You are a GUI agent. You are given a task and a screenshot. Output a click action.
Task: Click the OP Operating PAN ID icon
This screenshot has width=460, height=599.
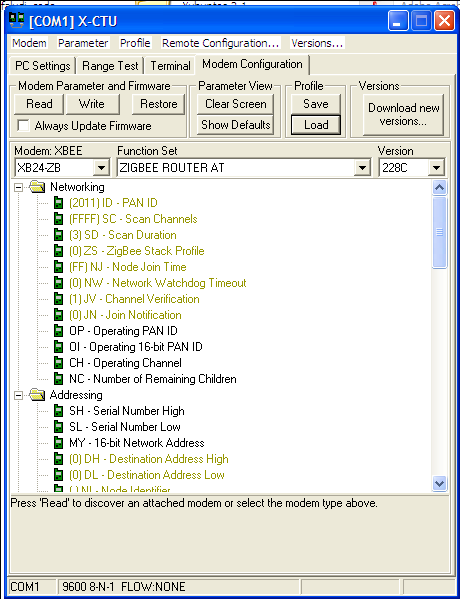(58, 331)
